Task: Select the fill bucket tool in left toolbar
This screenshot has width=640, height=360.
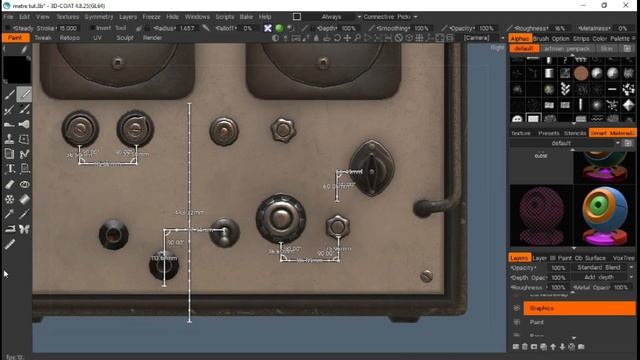Action: click(x=24, y=199)
